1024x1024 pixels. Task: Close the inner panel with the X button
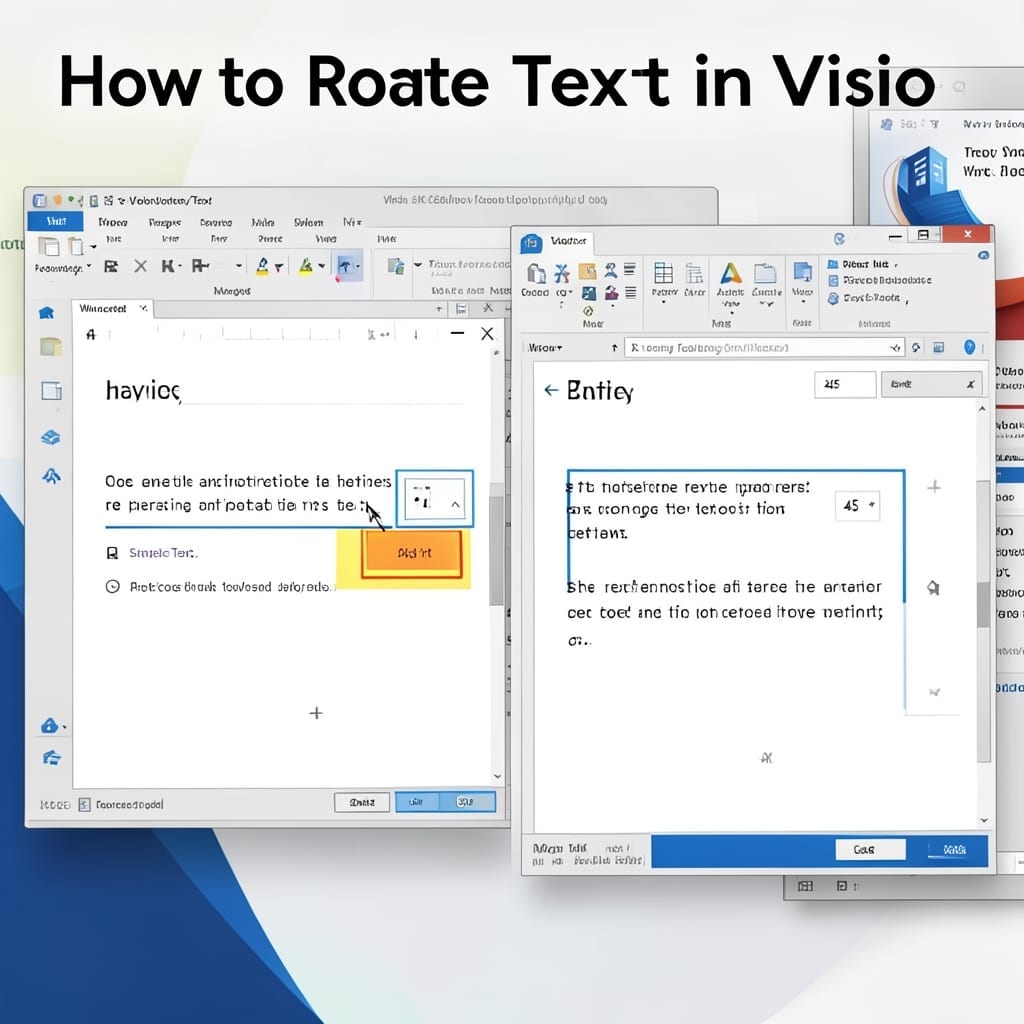coord(487,334)
